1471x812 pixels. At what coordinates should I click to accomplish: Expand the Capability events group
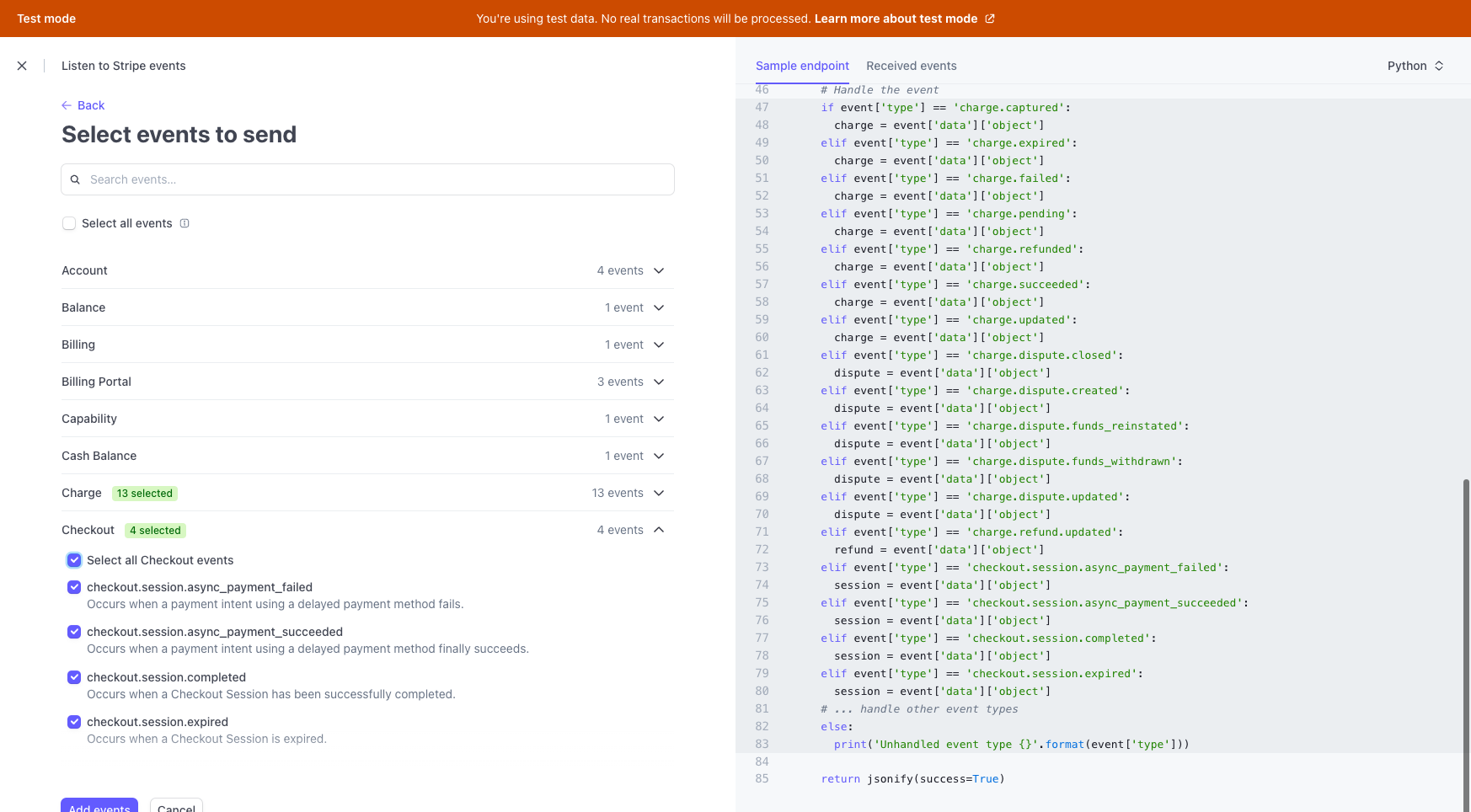[367, 419]
